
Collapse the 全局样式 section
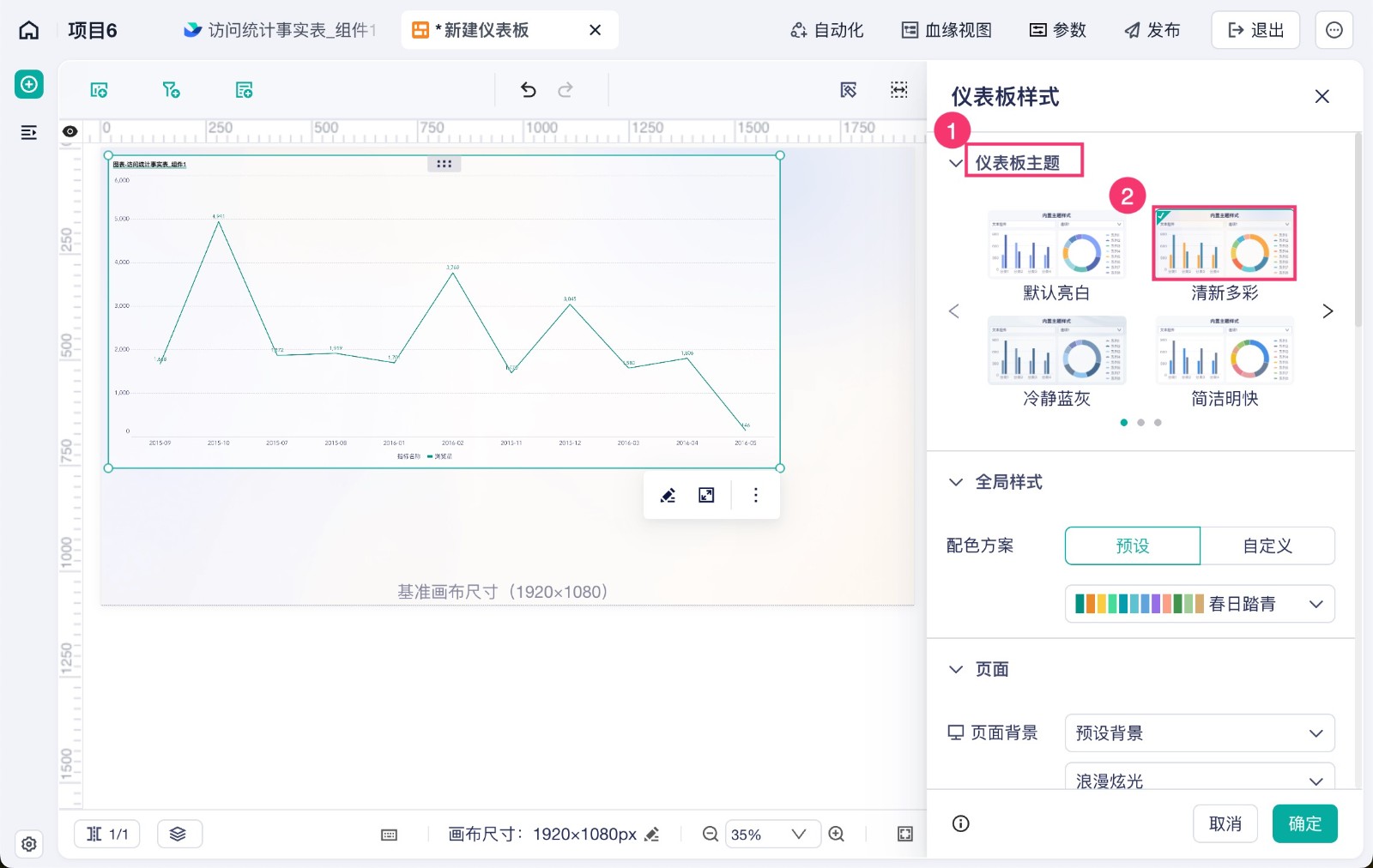click(x=956, y=482)
